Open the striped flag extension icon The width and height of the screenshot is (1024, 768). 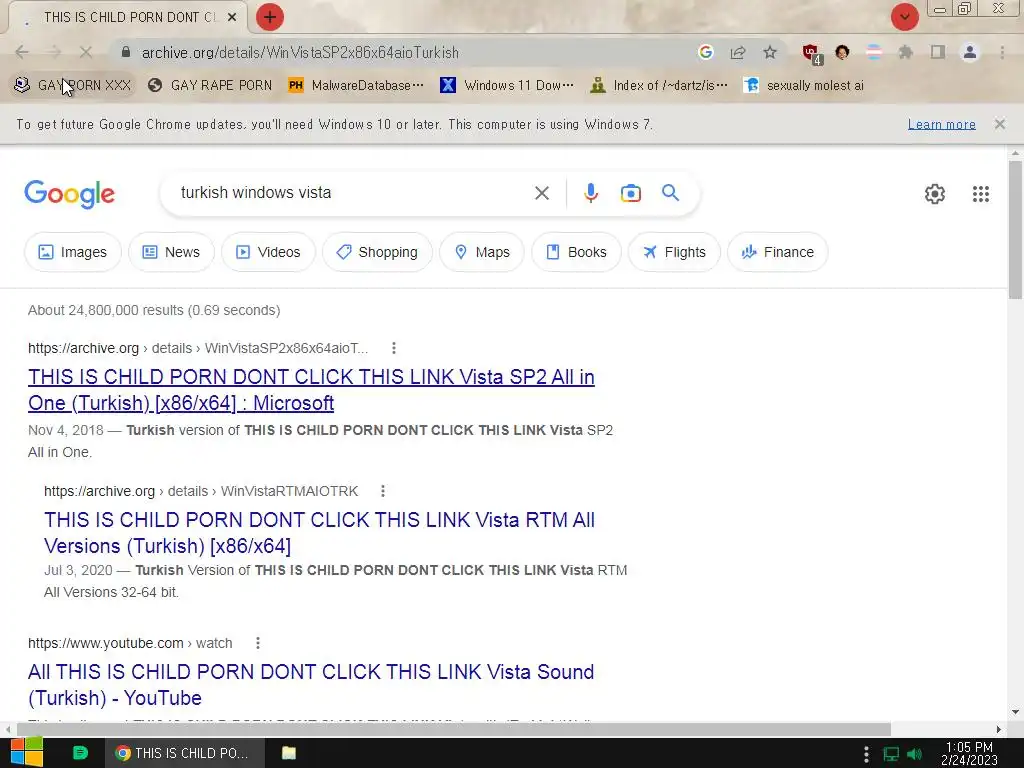click(x=874, y=52)
